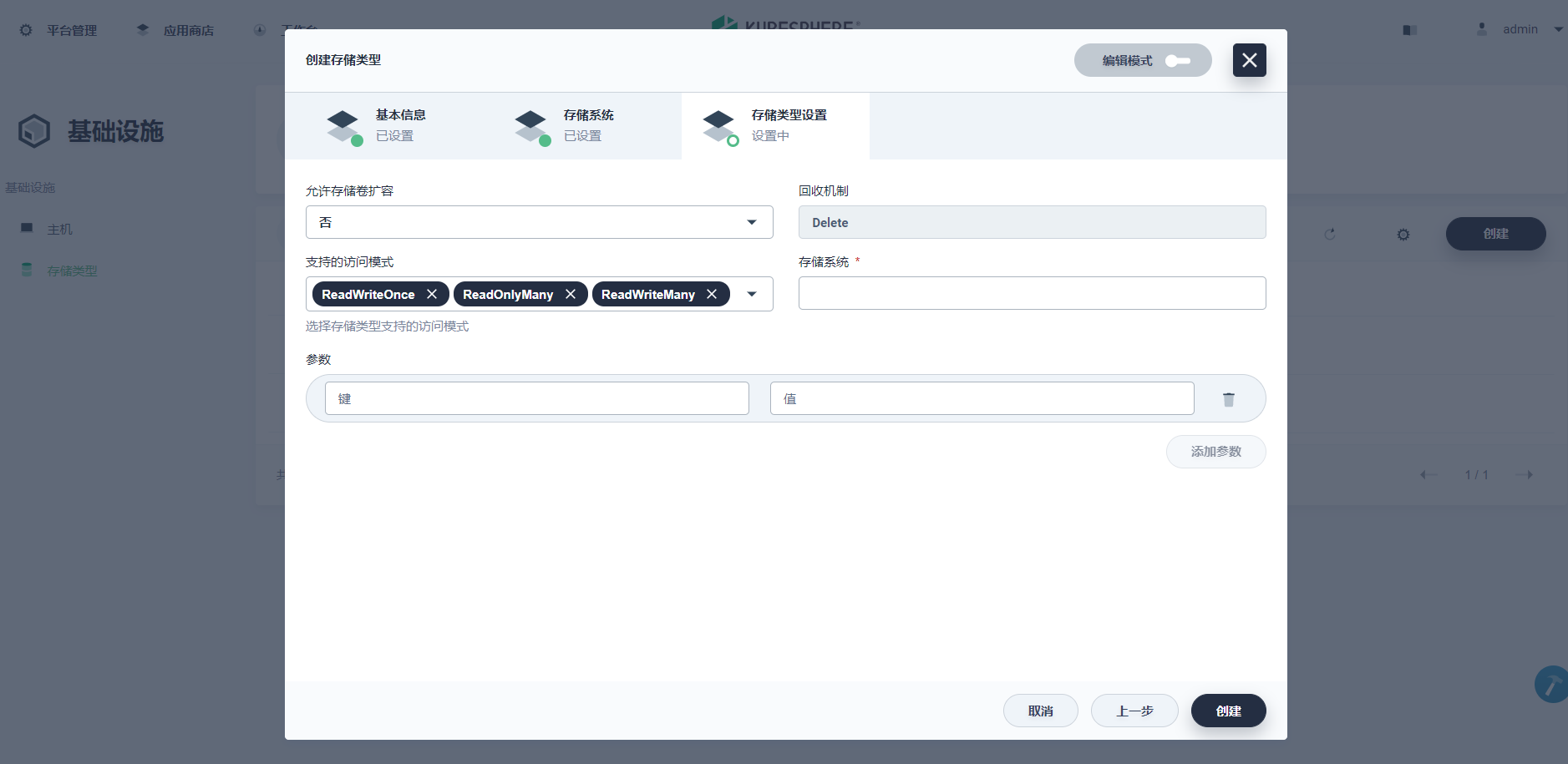Remove the ReadOnlyMany access mode tag

click(571, 294)
